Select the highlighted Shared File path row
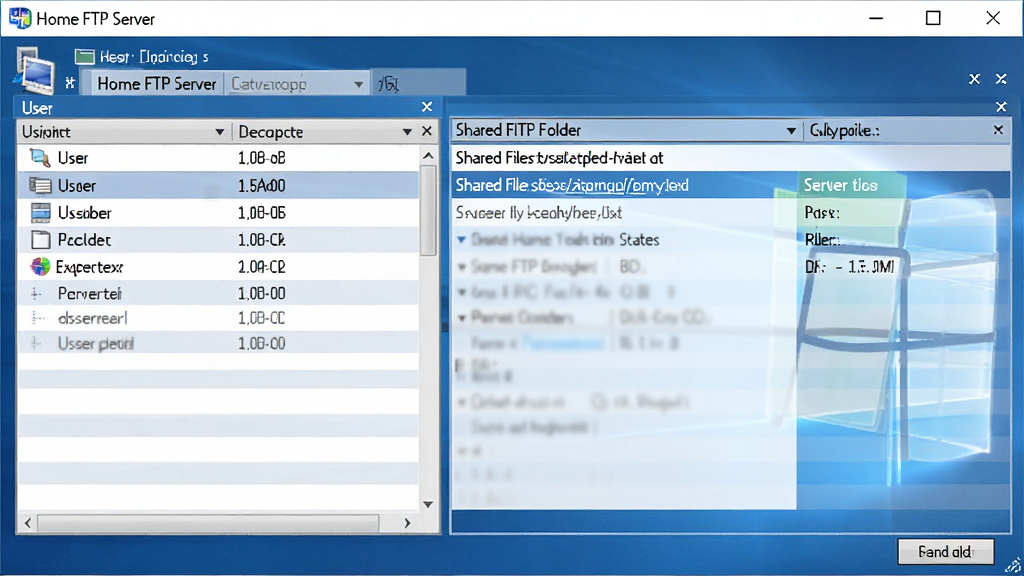Screen dimensions: 1024x576 pyautogui.click(x=624, y=185)
